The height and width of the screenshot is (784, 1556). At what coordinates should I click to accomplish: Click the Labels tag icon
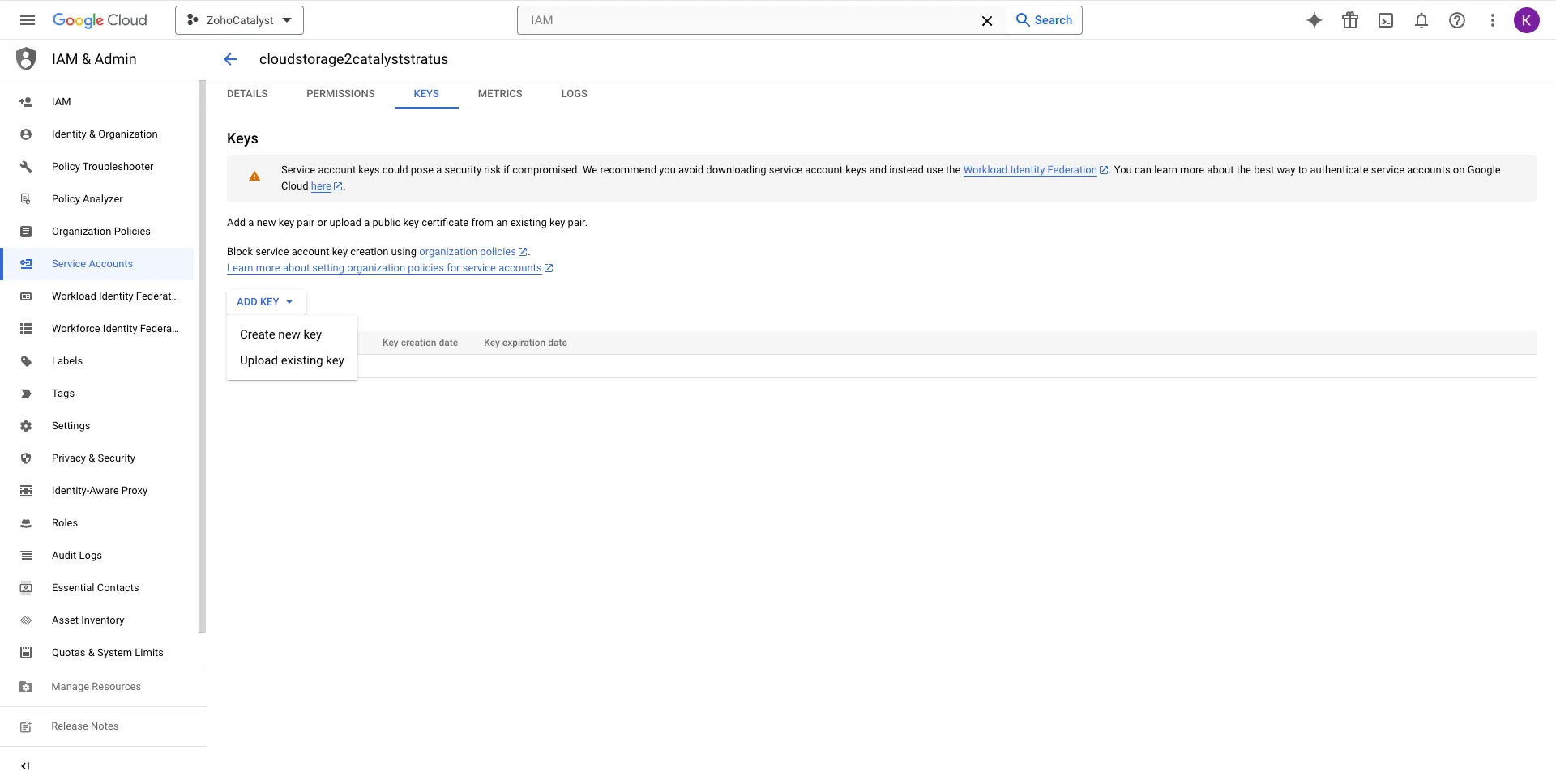(x=26, y=361)
